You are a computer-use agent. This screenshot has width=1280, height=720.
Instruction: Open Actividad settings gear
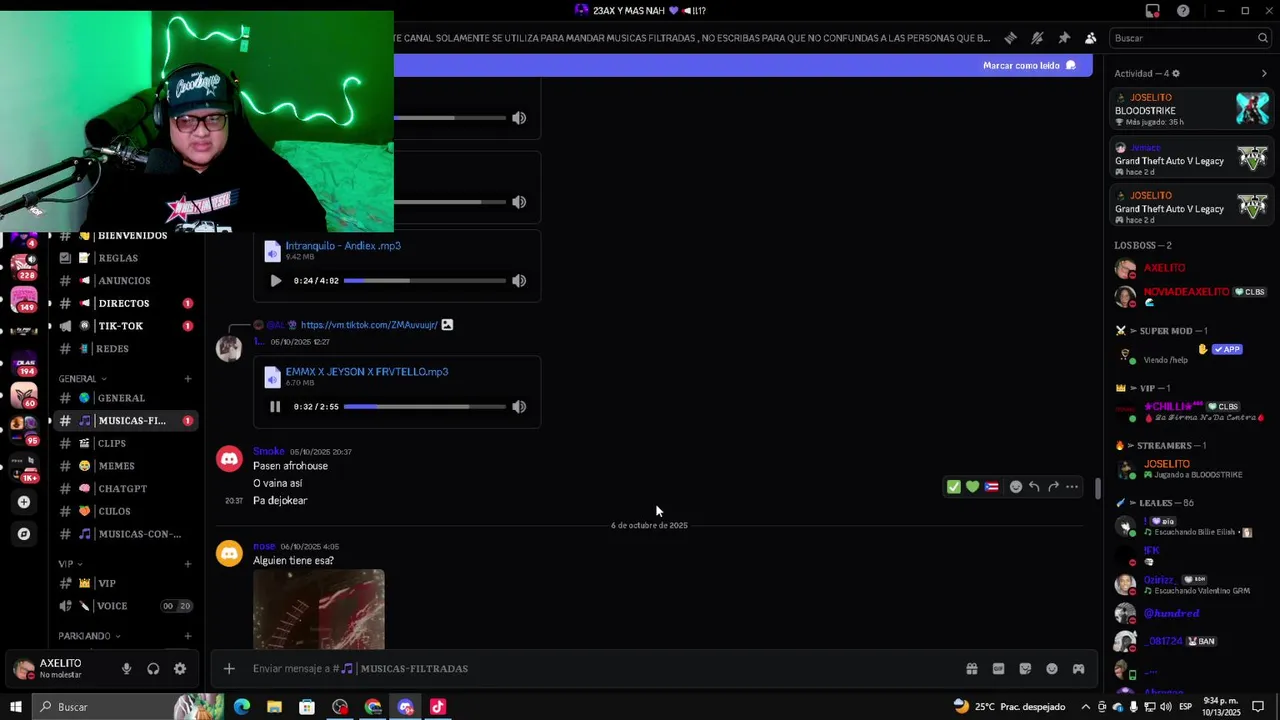pyautogui.click(x=1176, y=73)
